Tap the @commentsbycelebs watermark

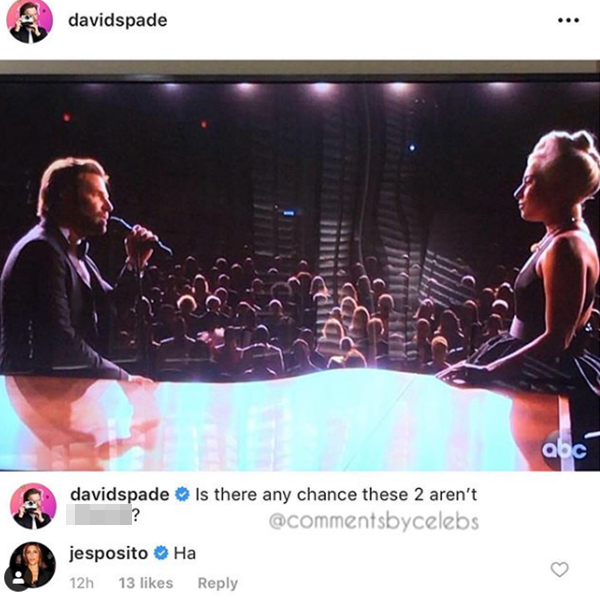(374, 521)
